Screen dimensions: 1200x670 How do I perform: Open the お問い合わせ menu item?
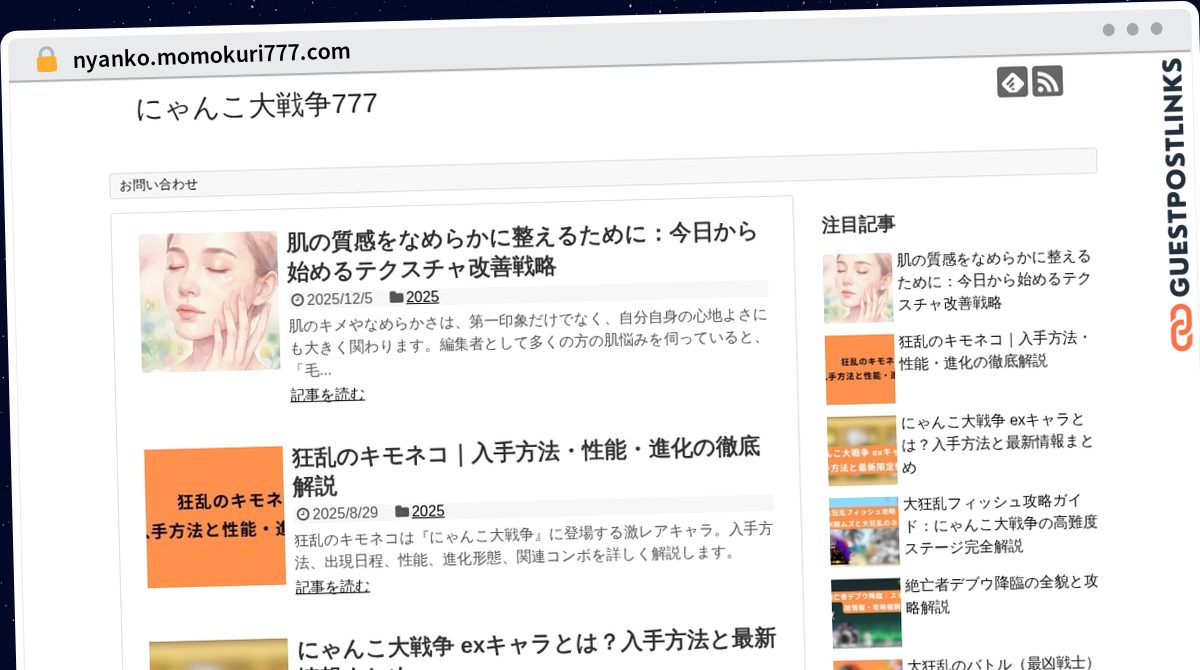(x=158, y=185)
